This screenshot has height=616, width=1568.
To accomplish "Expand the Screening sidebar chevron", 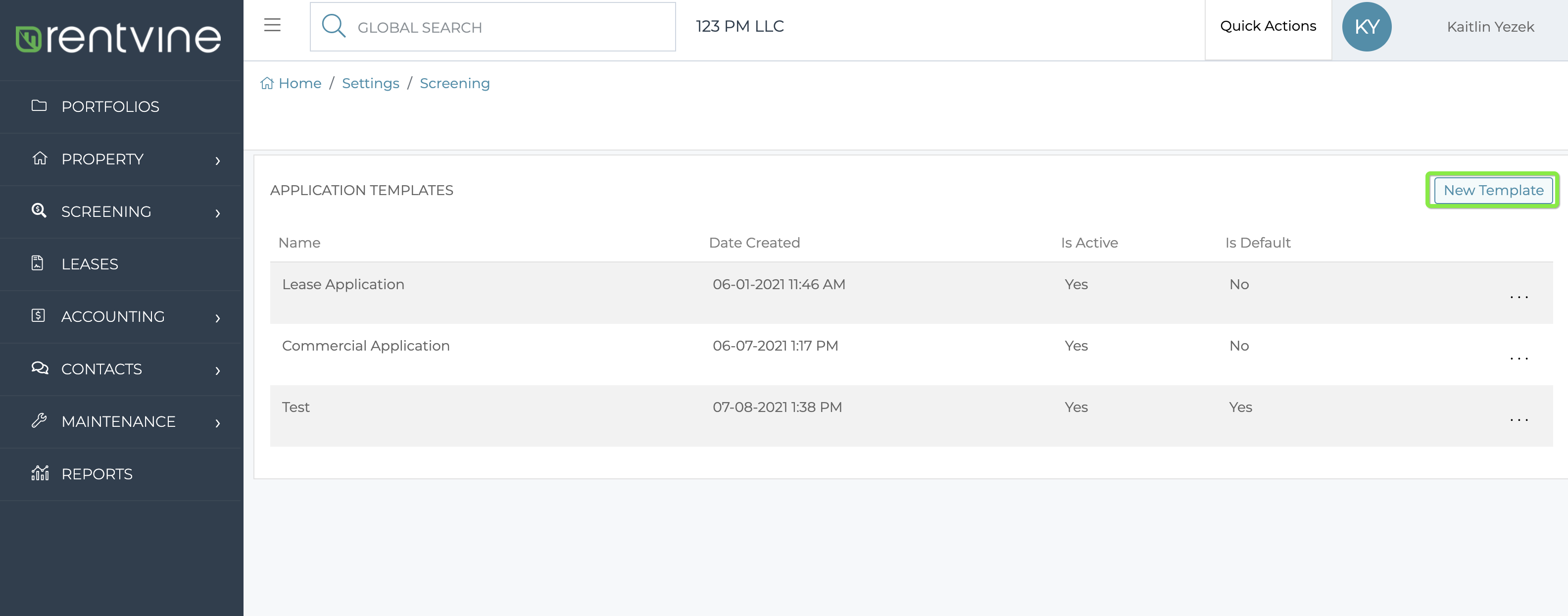I will pyautogui.click(x=217, y=212).
